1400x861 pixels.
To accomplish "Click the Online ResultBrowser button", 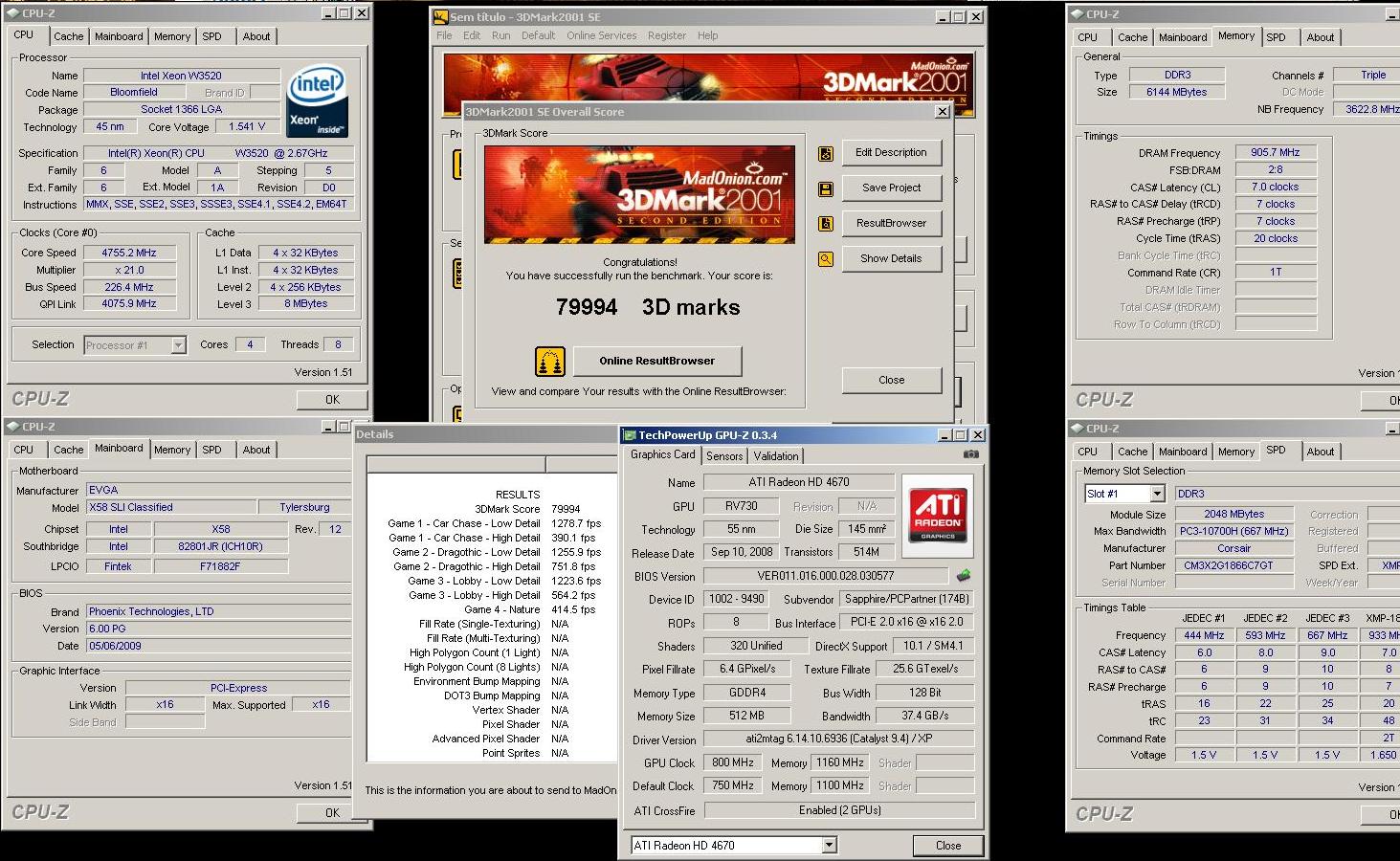I will (x=656, y=361).
